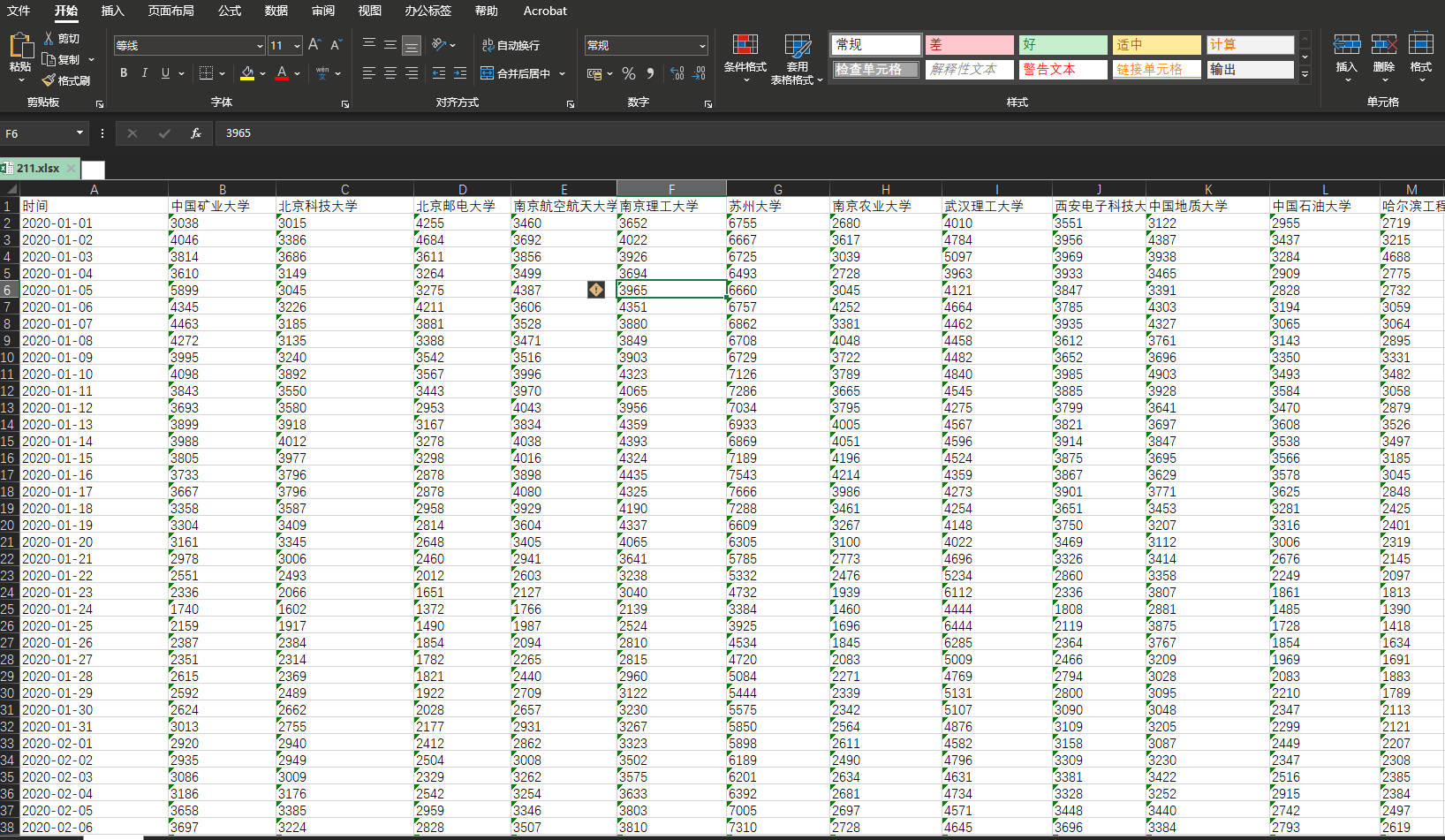The height and width of the screenshot is (840, 1445).
Task: Decrease indent
Action: [439, 73]
